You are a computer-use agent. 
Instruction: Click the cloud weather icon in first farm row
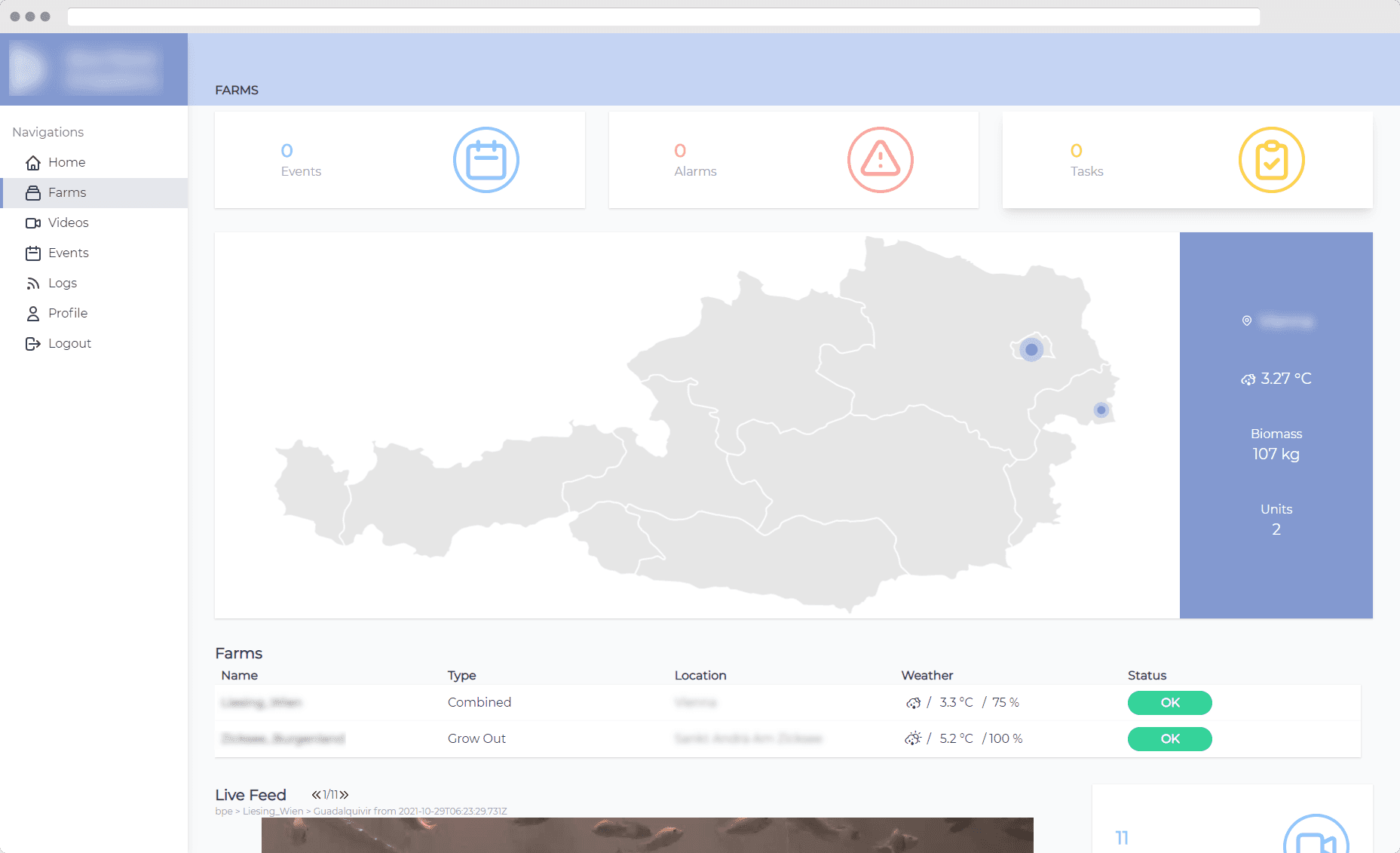pyautogui.click(x=913, y=703)
